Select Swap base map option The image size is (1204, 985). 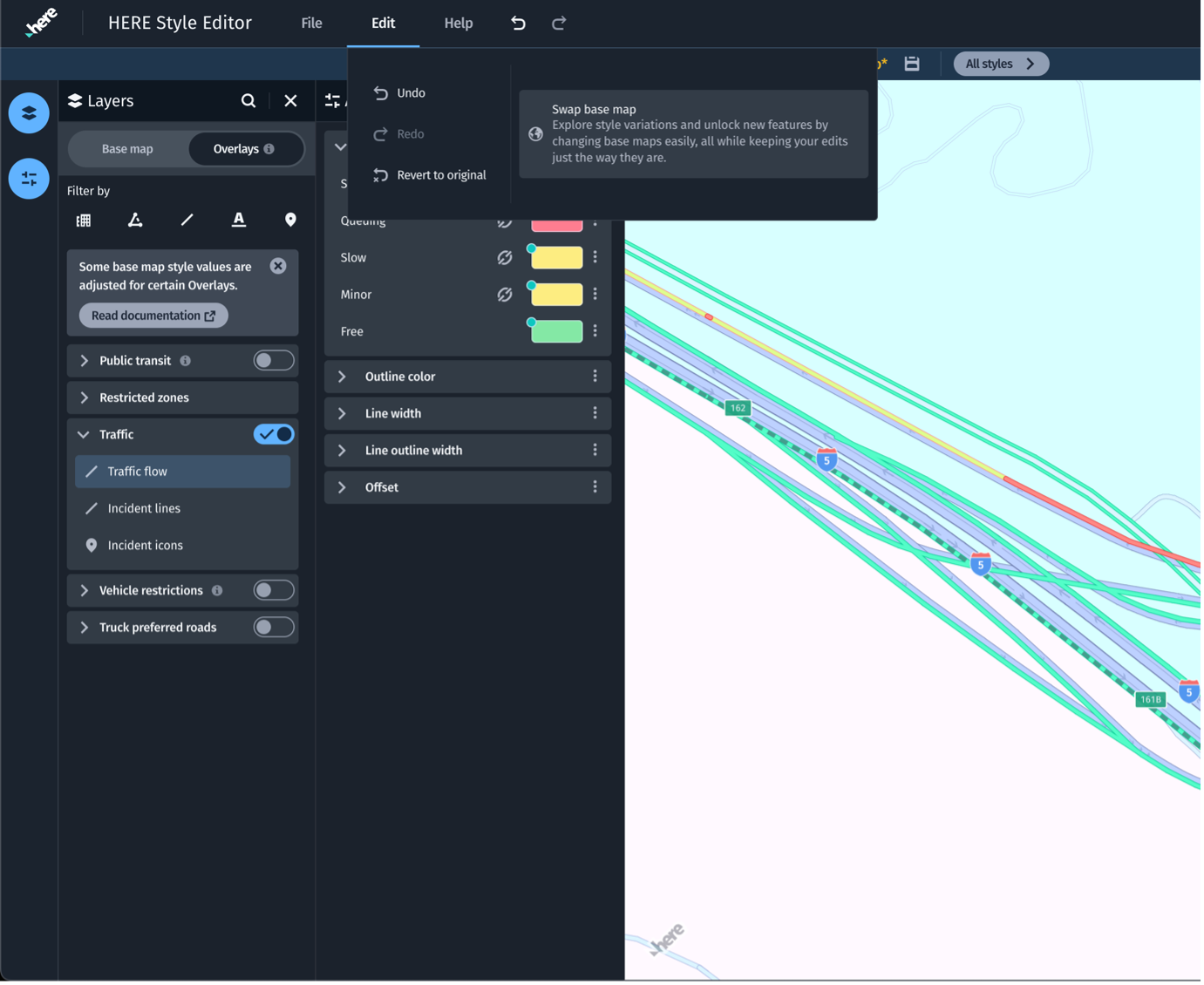point(695,134)
